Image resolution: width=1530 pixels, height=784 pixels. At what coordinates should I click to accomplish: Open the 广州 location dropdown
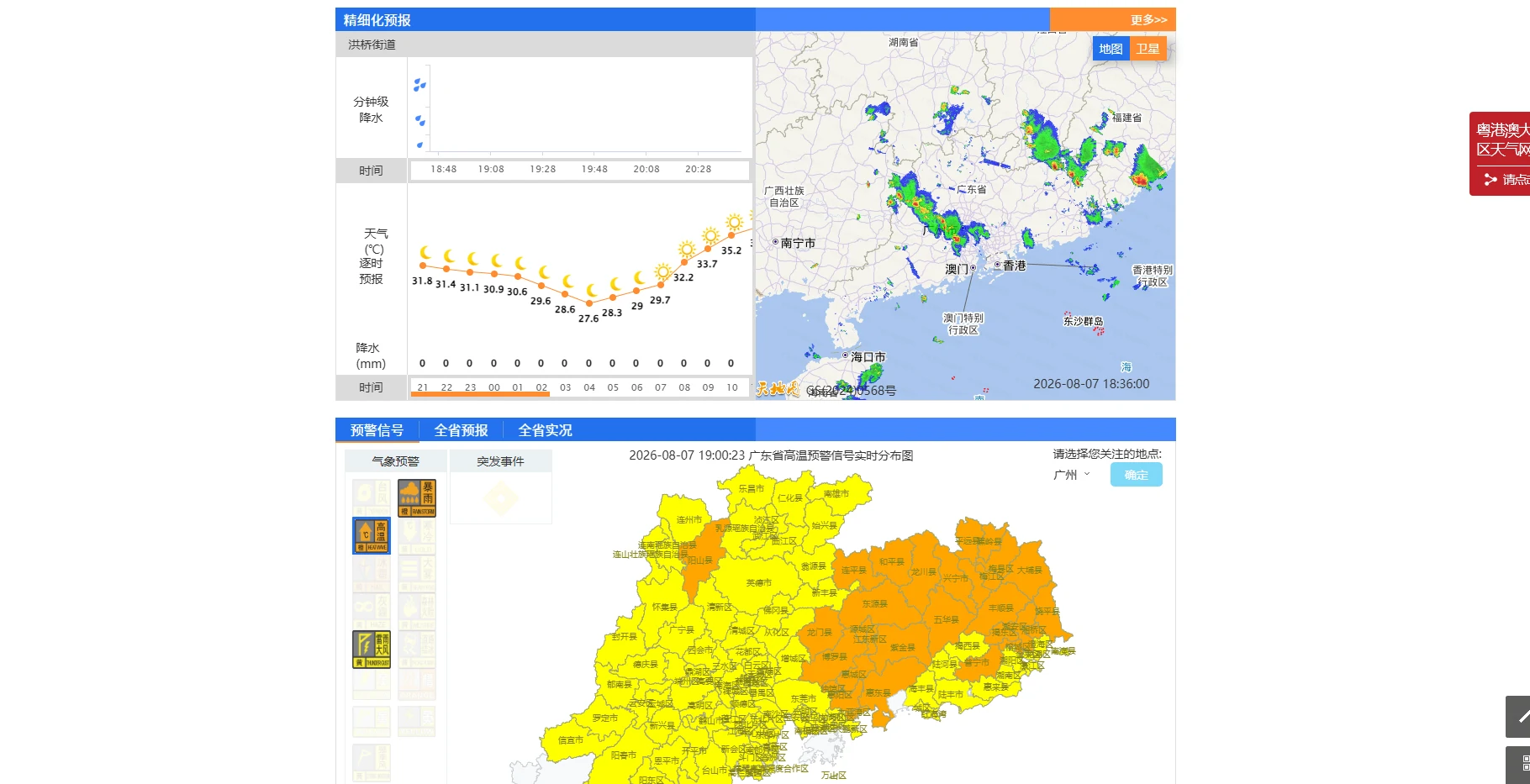(x=1072, y=475)
